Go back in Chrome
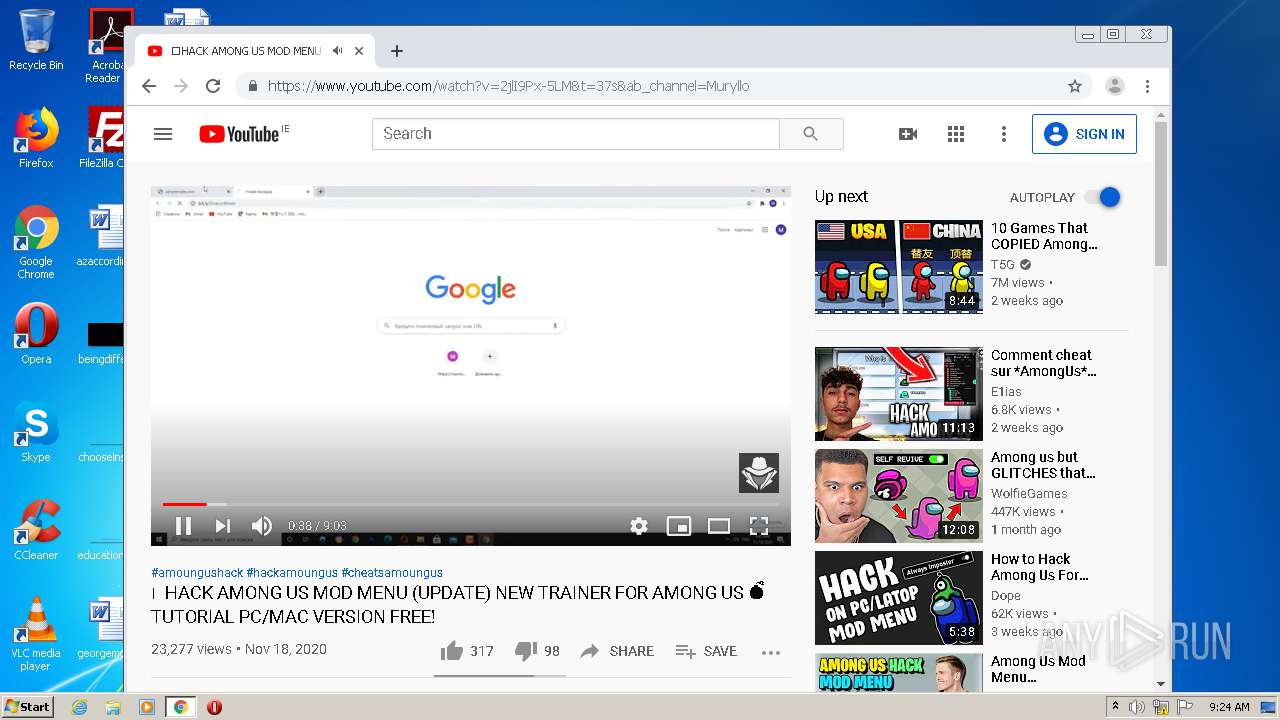The height and width of the screenshot is (720, 1280). point(149,86)
